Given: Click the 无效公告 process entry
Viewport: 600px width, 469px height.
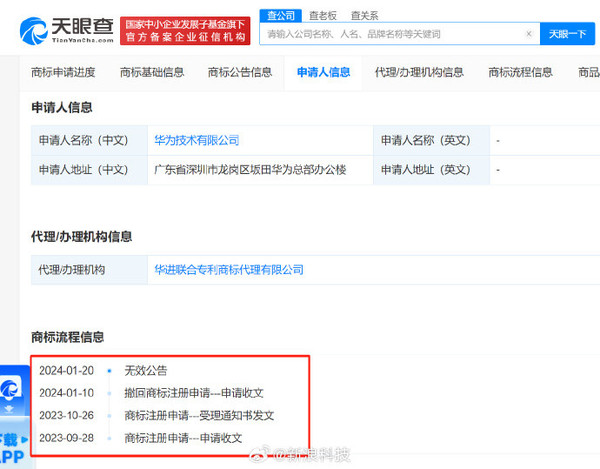Looking at the screenshot, I should [146, 371].
